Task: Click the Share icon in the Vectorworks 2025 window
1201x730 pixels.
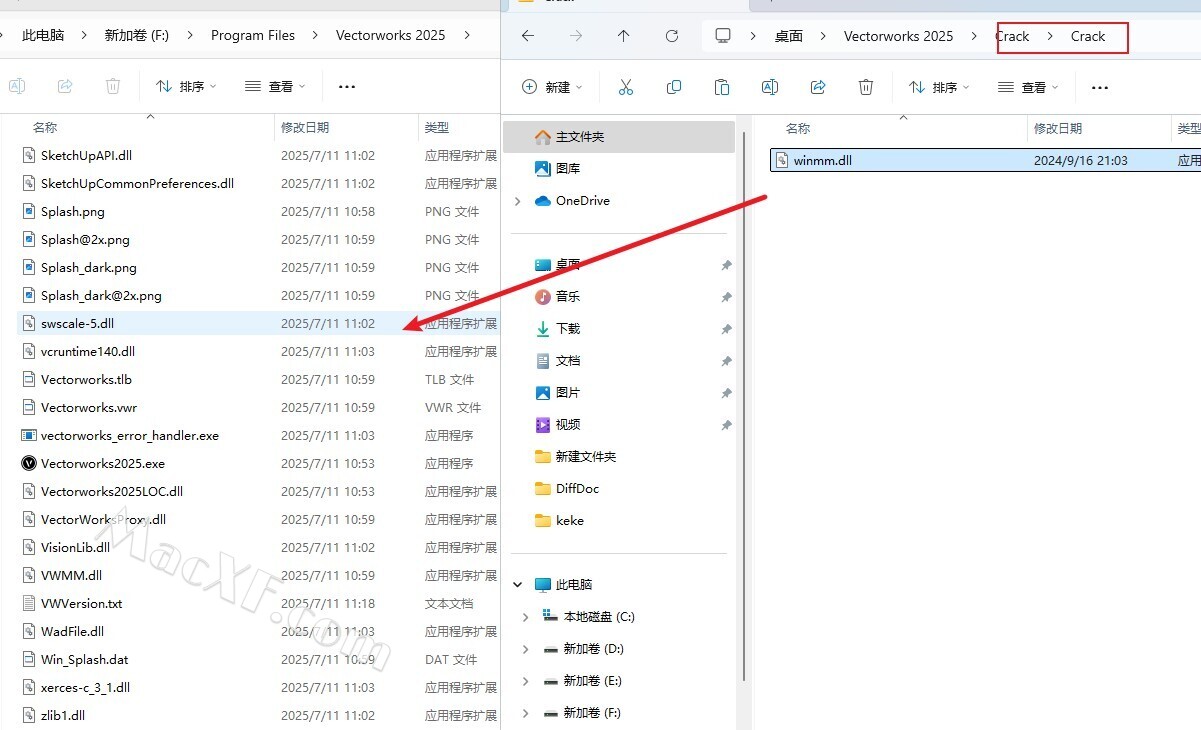Action: [x=65, y=86]
